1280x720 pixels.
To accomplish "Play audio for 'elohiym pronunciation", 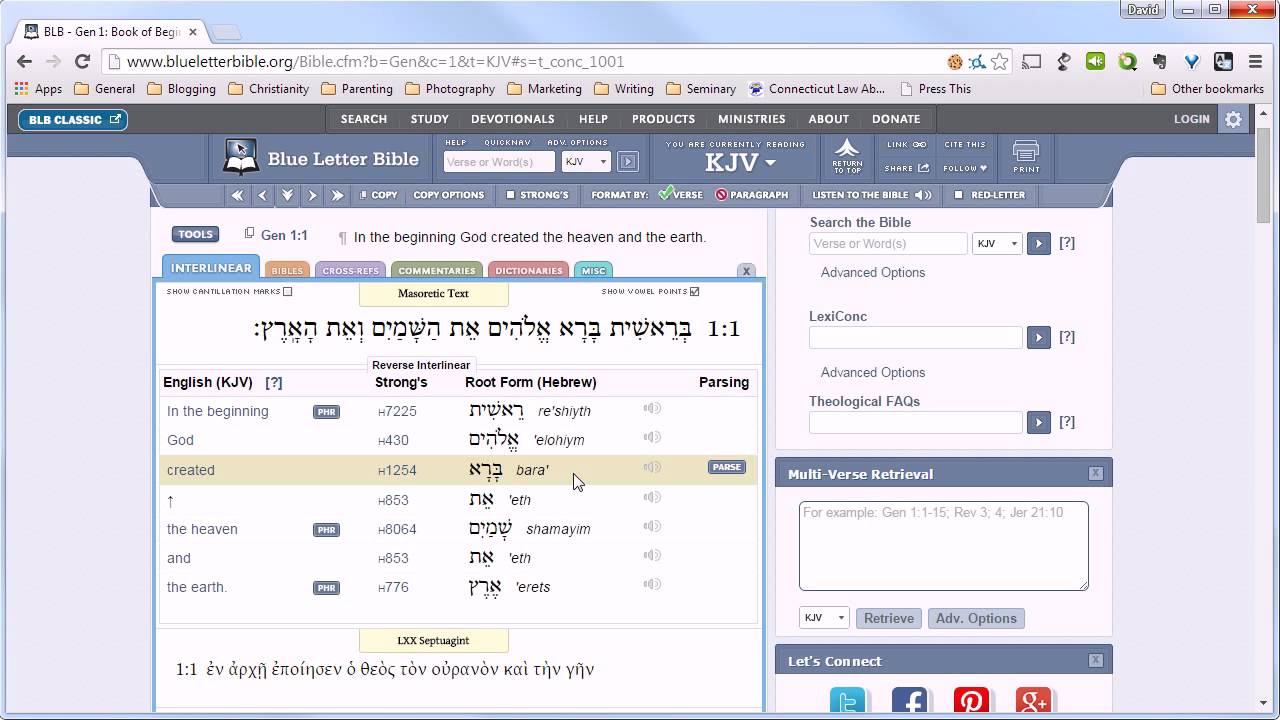I will [x=652, y=437].
